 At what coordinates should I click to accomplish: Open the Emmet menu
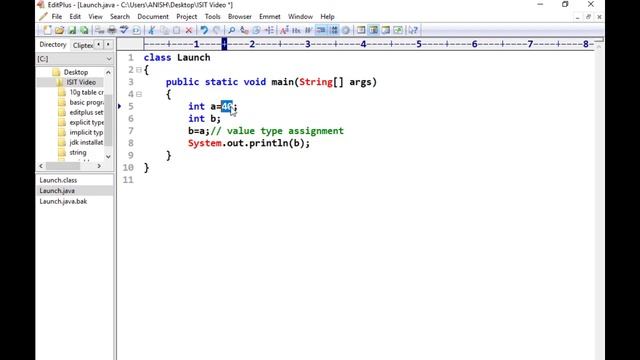click(x=270, y=17)
